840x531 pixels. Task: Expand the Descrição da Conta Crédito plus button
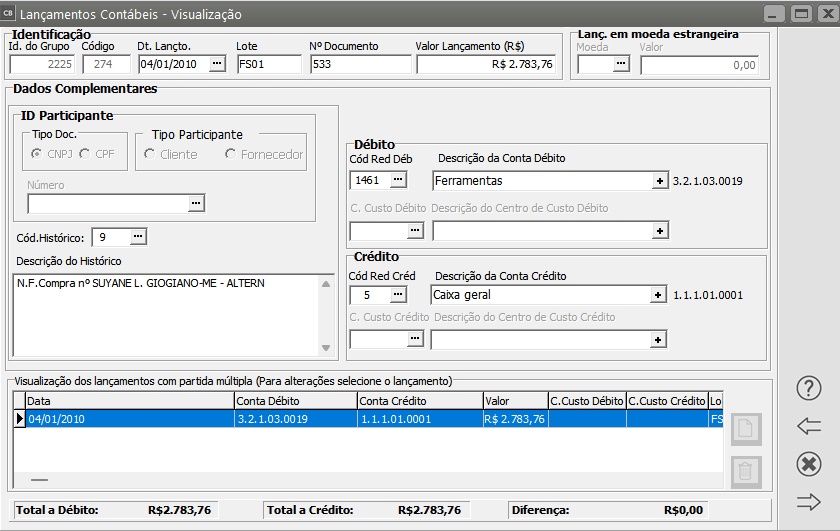pos(659,295)
